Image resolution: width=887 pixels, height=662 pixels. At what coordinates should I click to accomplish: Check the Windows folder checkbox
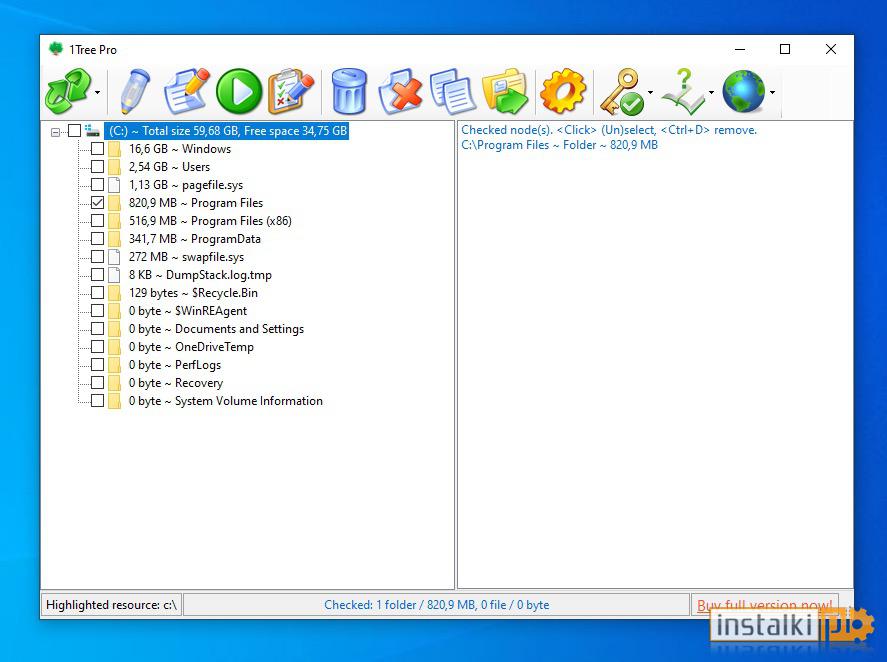tap(97, 149)
